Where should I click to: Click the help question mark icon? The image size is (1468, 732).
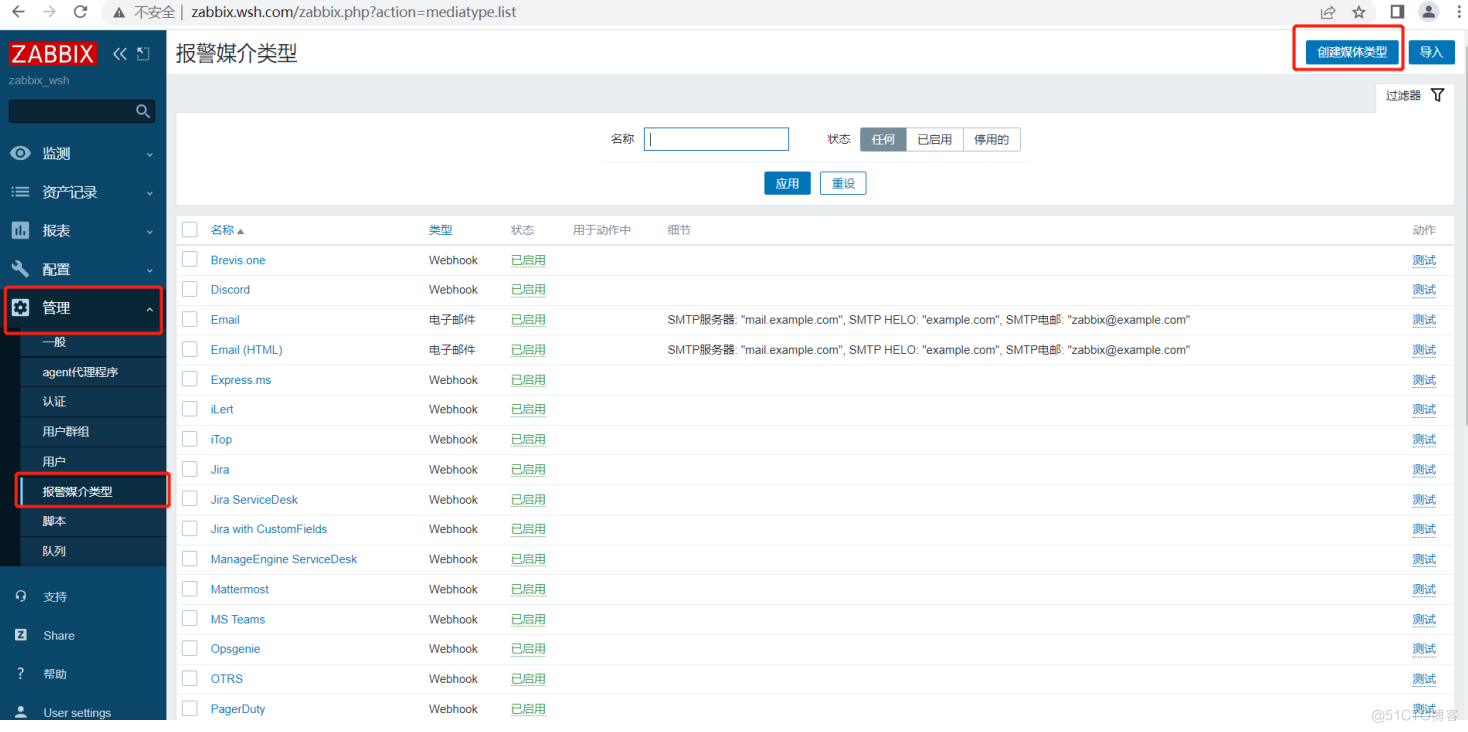click(x=20, y=674)
